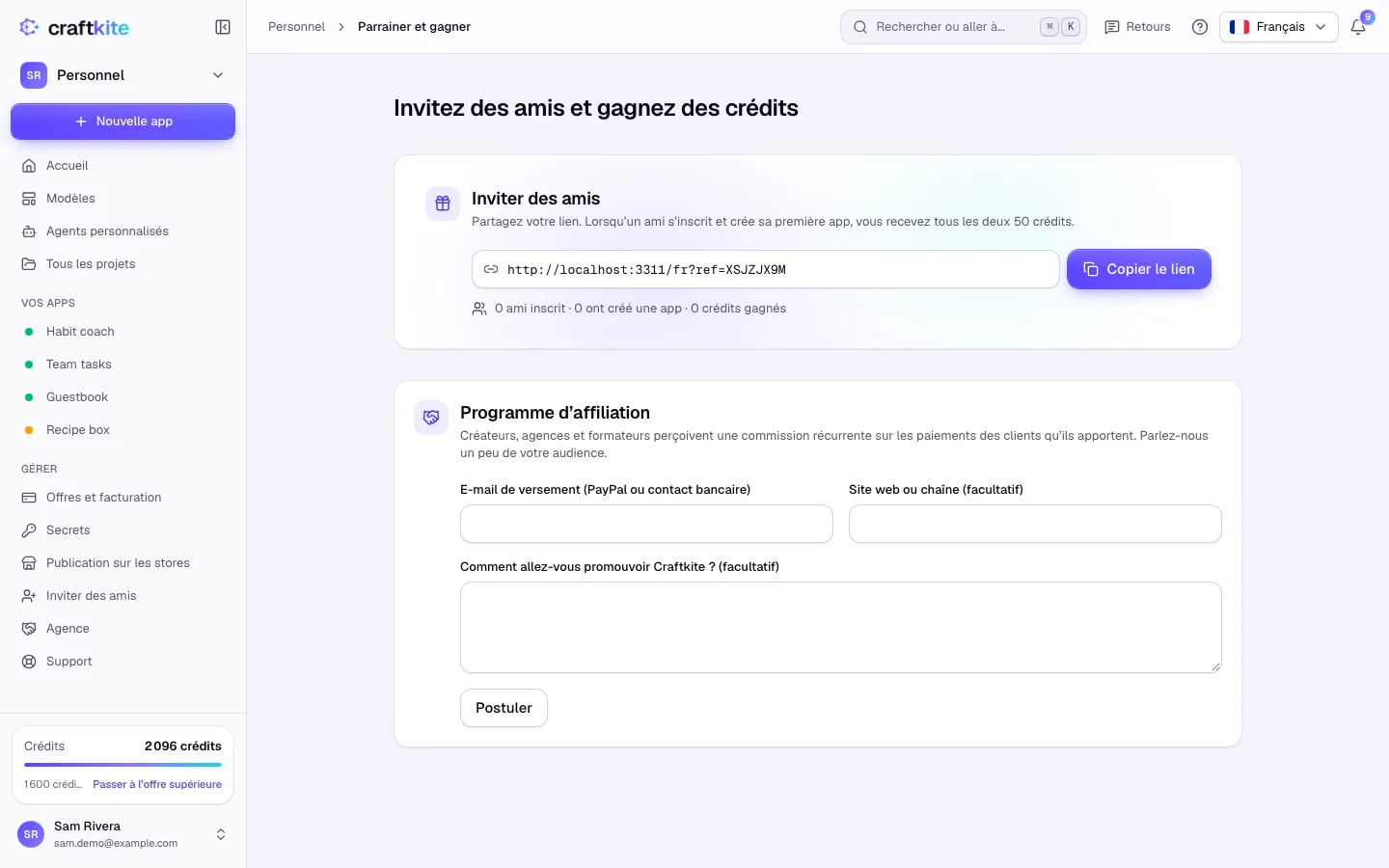Focus the Rechercher ou aller à search box
The image size is (1389, 868).
pos(964,27)
